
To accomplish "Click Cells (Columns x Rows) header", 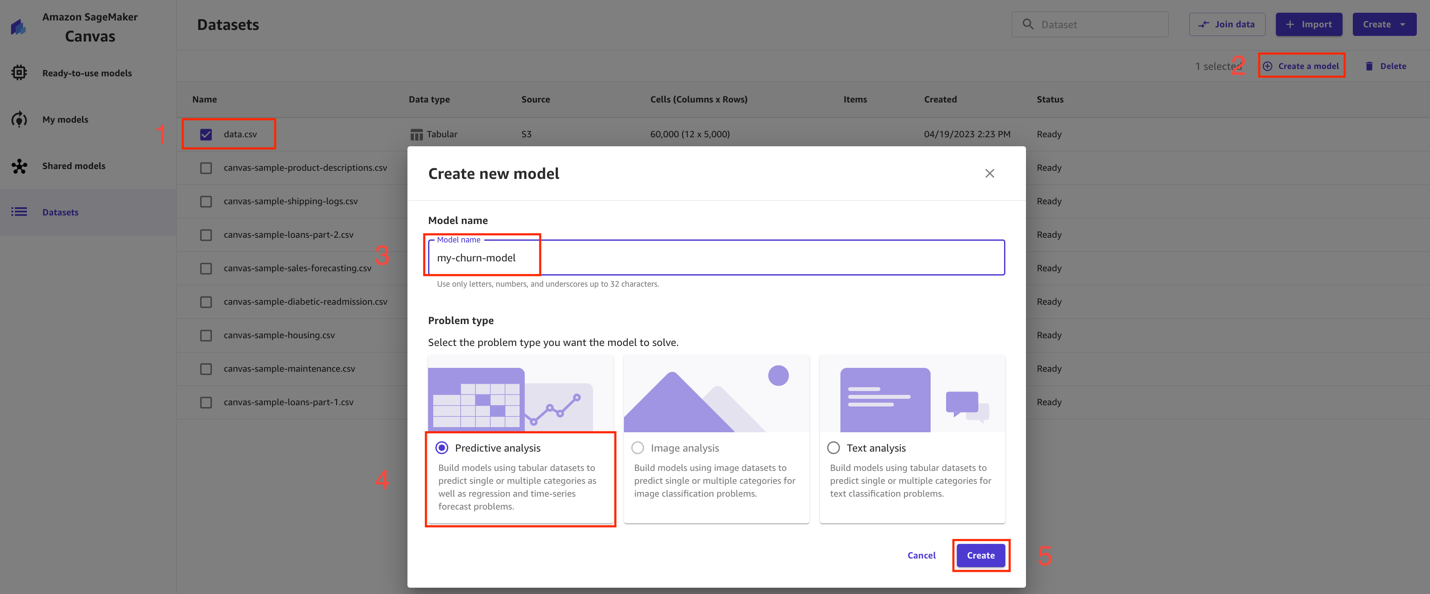I will (699, 100).
